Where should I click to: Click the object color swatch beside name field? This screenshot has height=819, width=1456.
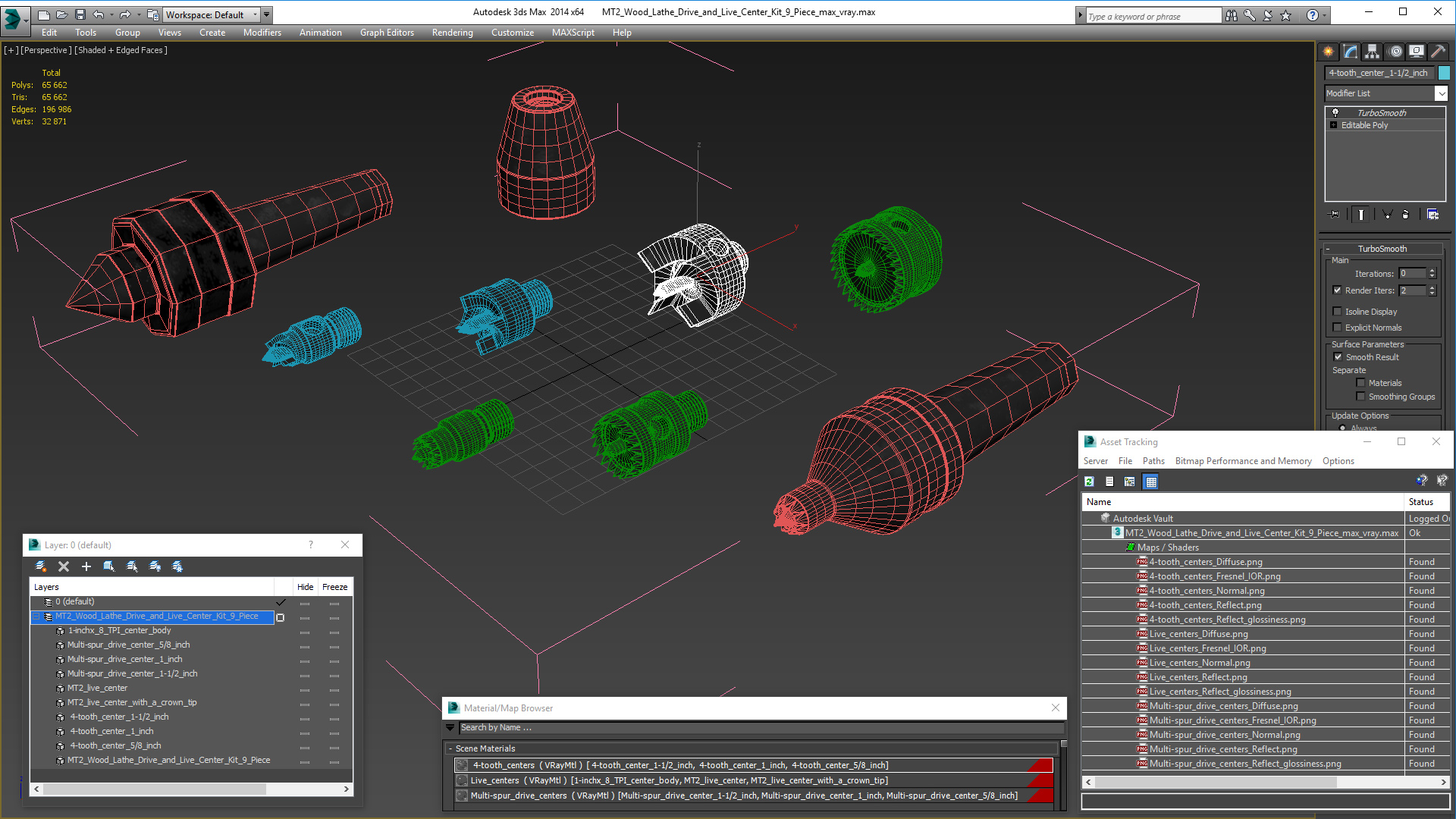click(1444, 73)
